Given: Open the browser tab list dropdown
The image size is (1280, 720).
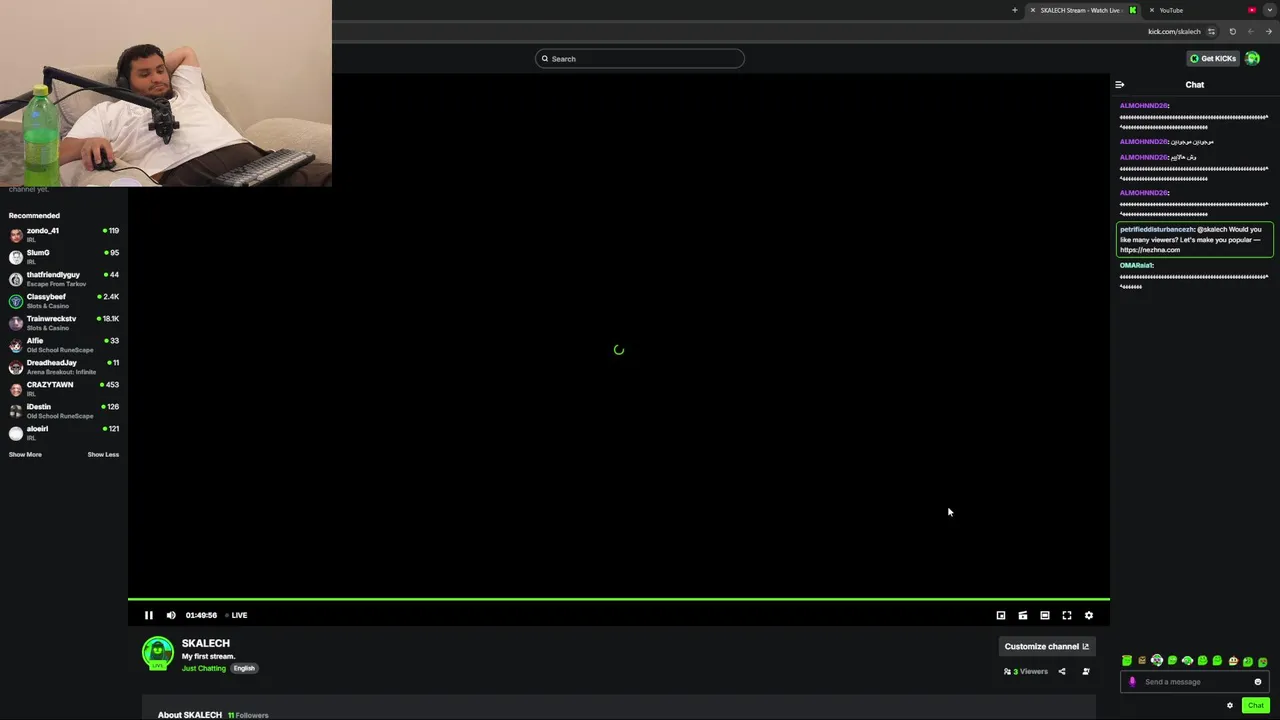Looking at the screenshot, I should click(1270, 10).
